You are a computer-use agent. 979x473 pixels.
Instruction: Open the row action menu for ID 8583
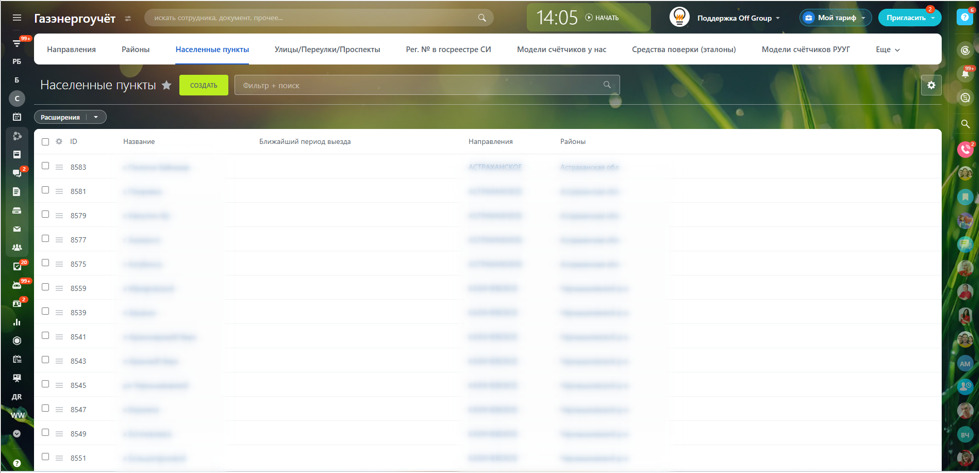(x=59, y=167)
